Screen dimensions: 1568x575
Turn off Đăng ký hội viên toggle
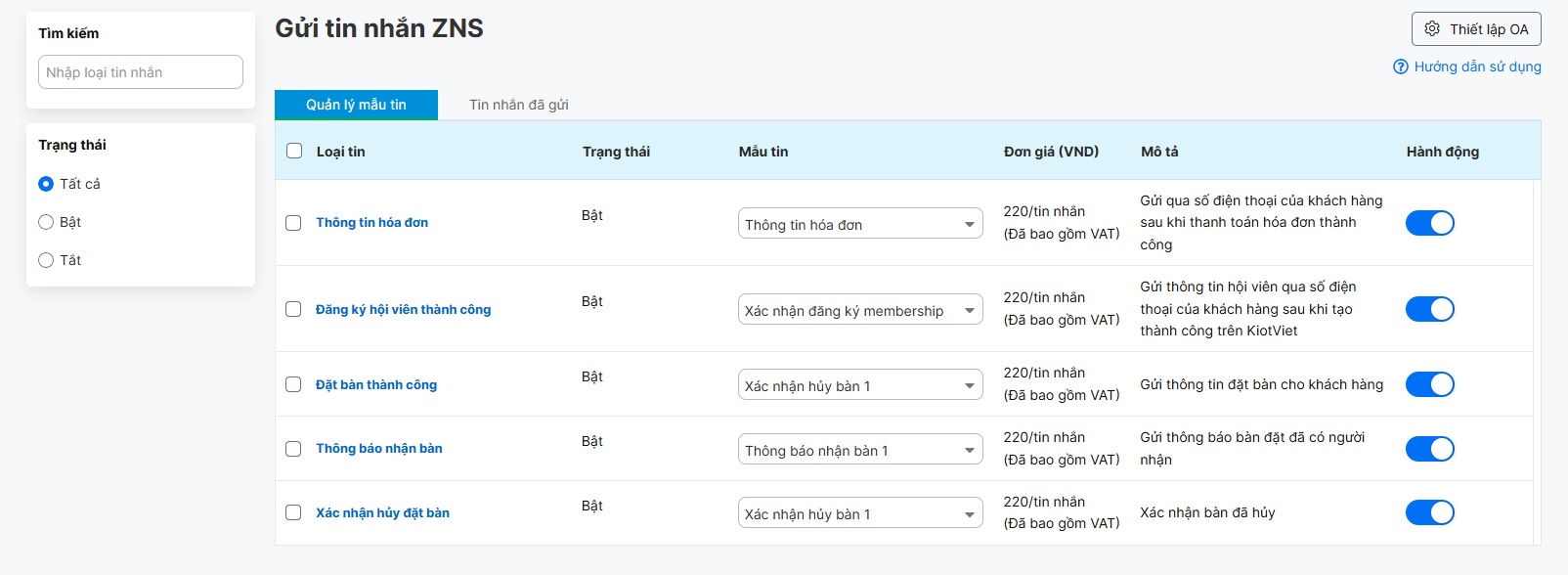pos(1430,309)
